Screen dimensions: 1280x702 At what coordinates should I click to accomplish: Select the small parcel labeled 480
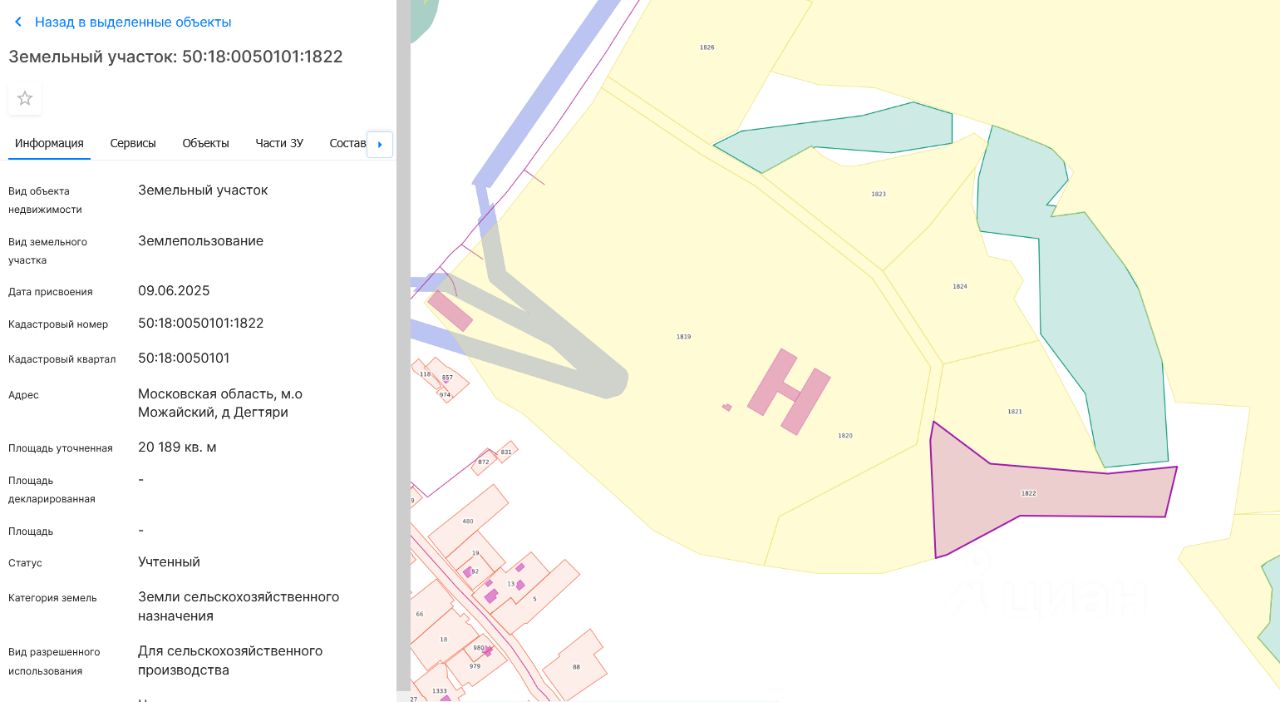pyautogui.click(x=468, y=521)
